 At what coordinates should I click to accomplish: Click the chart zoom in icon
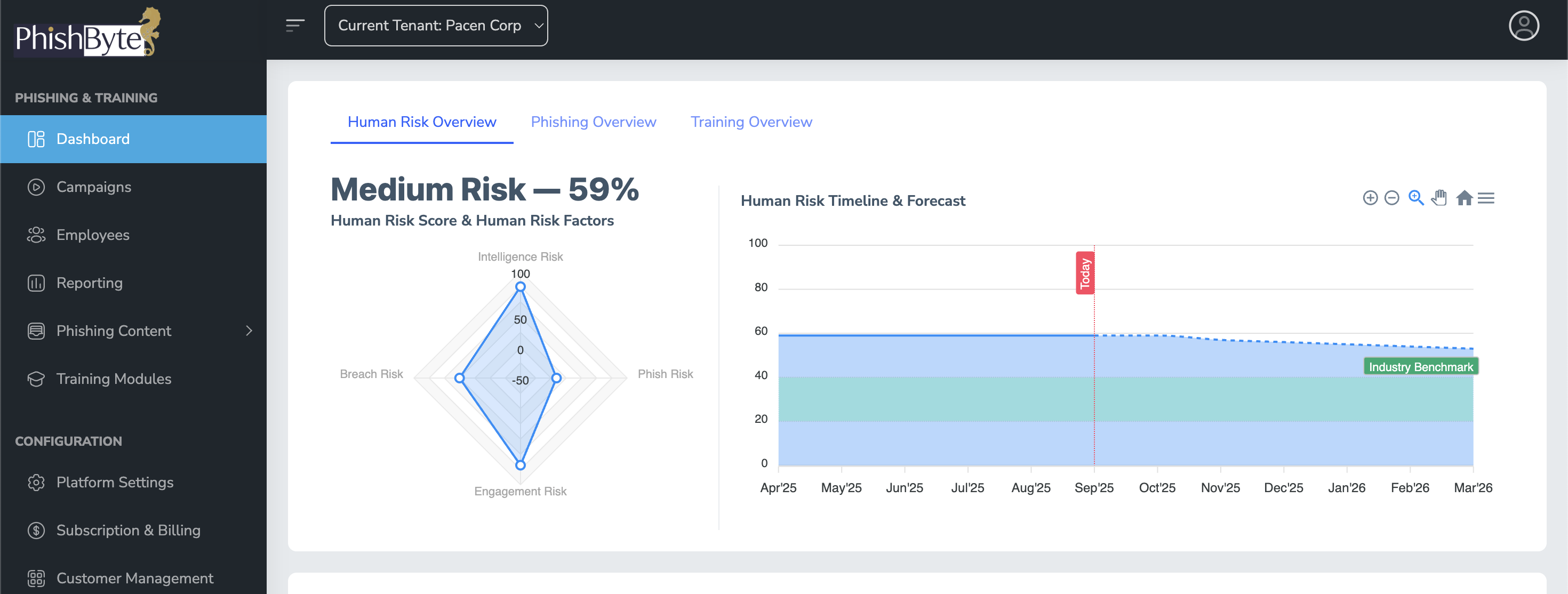(1370, 198)
